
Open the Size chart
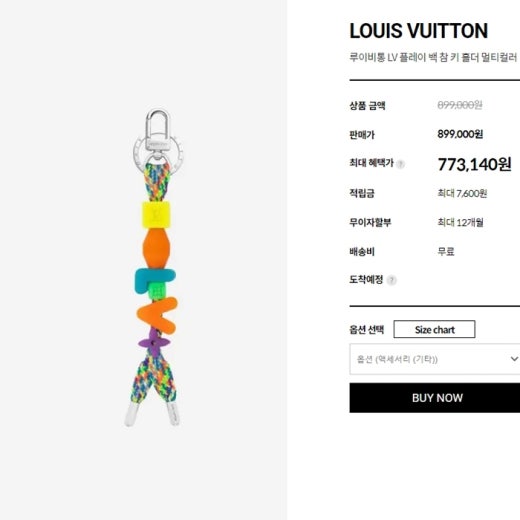click(x=434, y=329)
